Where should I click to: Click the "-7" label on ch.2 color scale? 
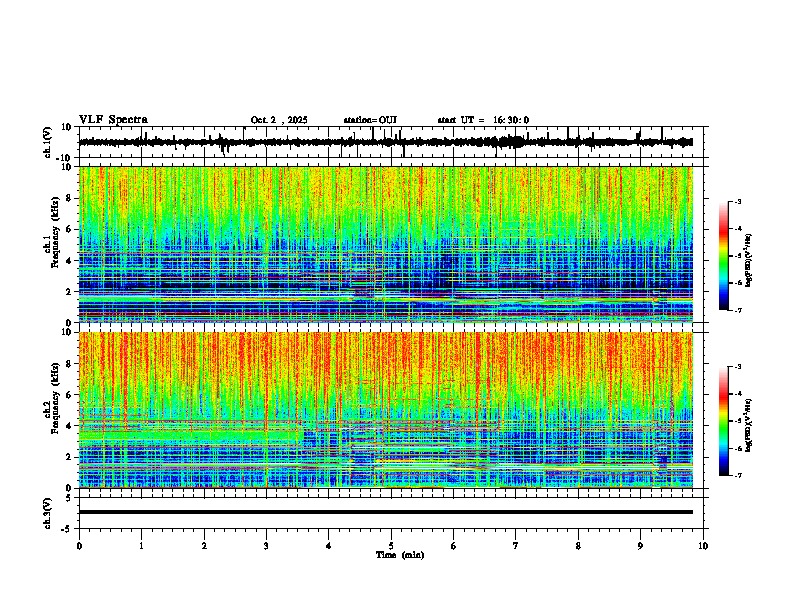click(x=738, y=475)
